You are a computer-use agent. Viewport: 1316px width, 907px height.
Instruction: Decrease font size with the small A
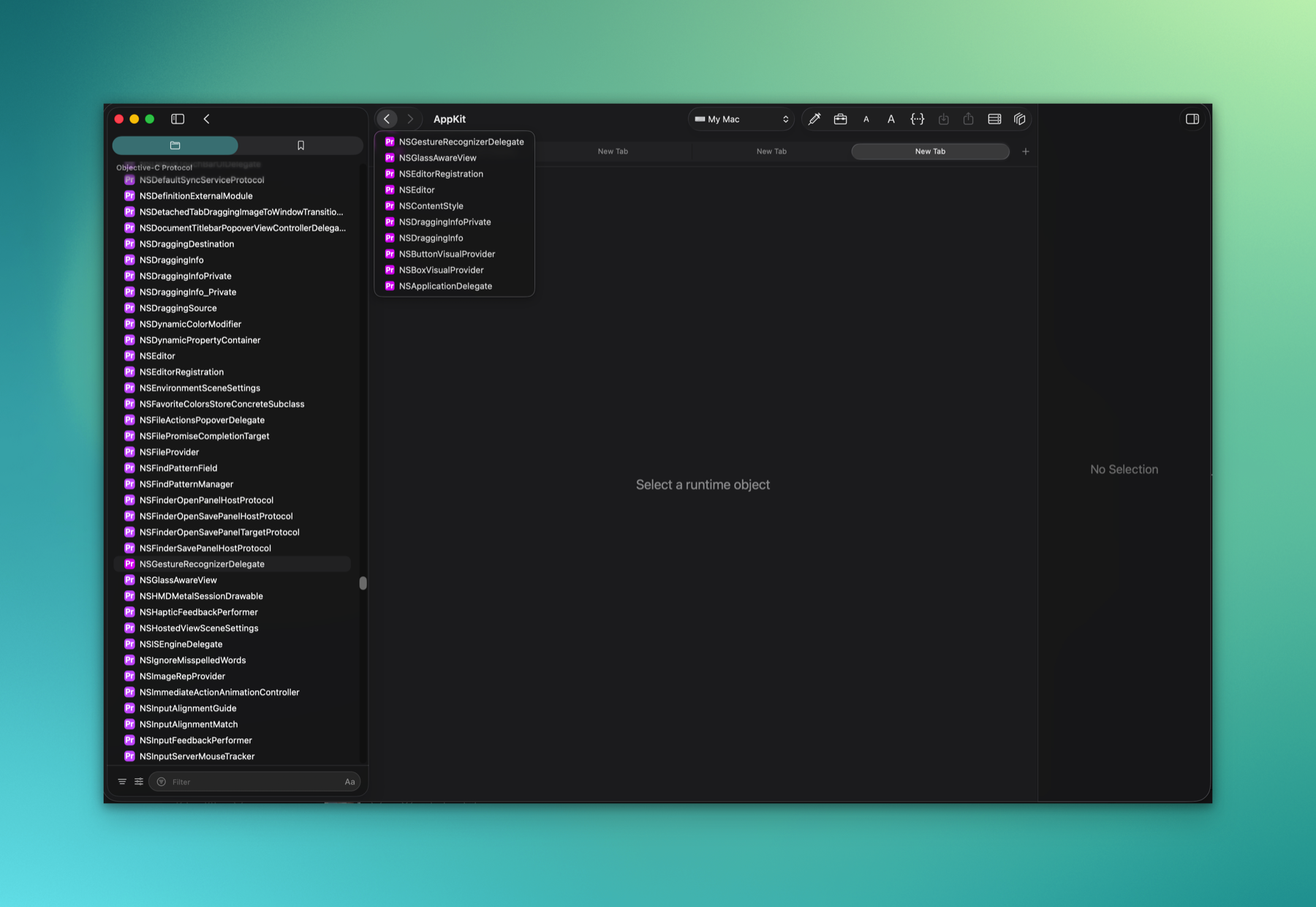866,119
